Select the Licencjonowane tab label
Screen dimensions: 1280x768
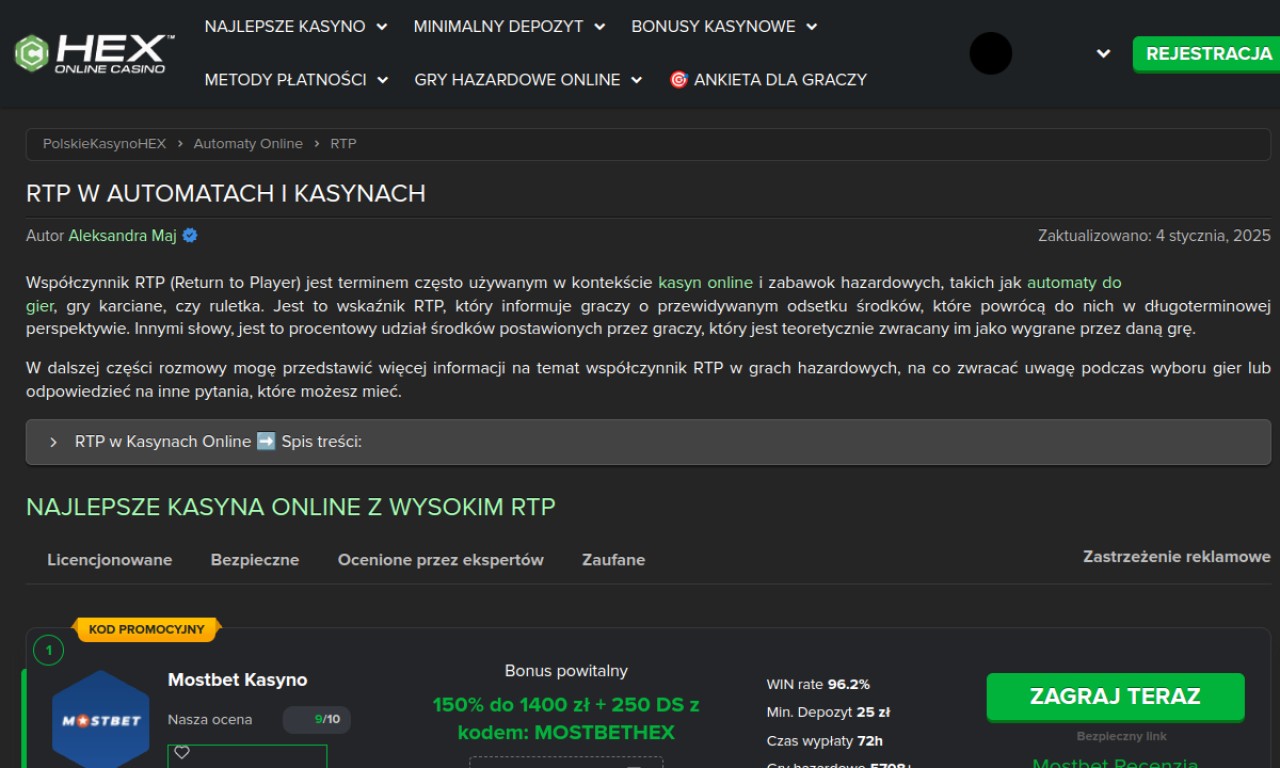[109, 560]
